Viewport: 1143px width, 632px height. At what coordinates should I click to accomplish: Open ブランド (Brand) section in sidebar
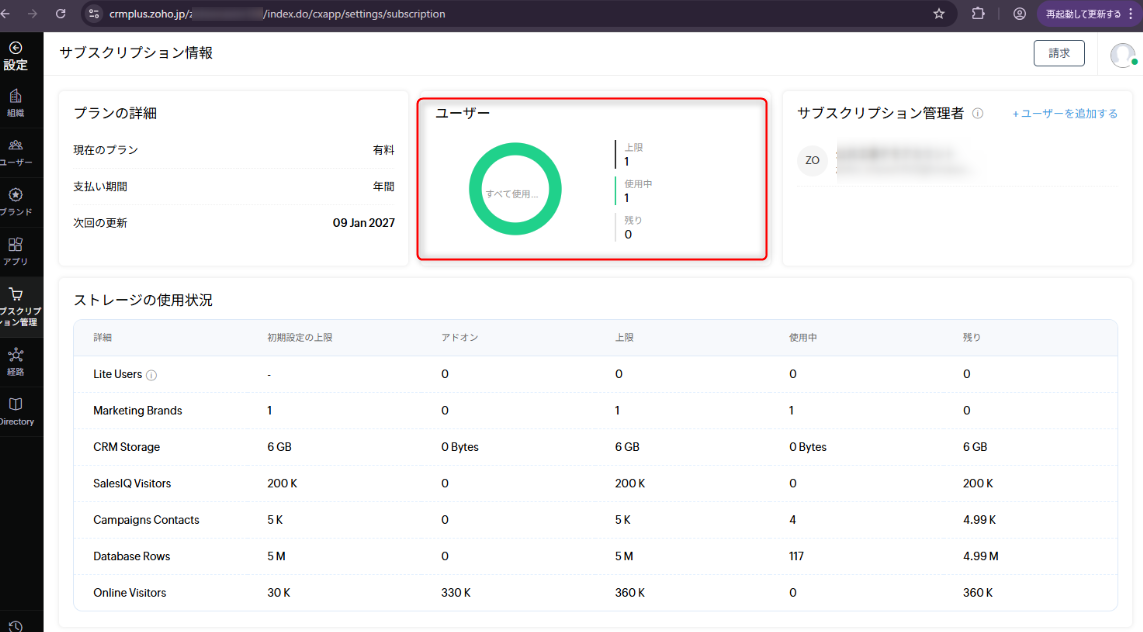pyautogui.click(x=16, y=201)
